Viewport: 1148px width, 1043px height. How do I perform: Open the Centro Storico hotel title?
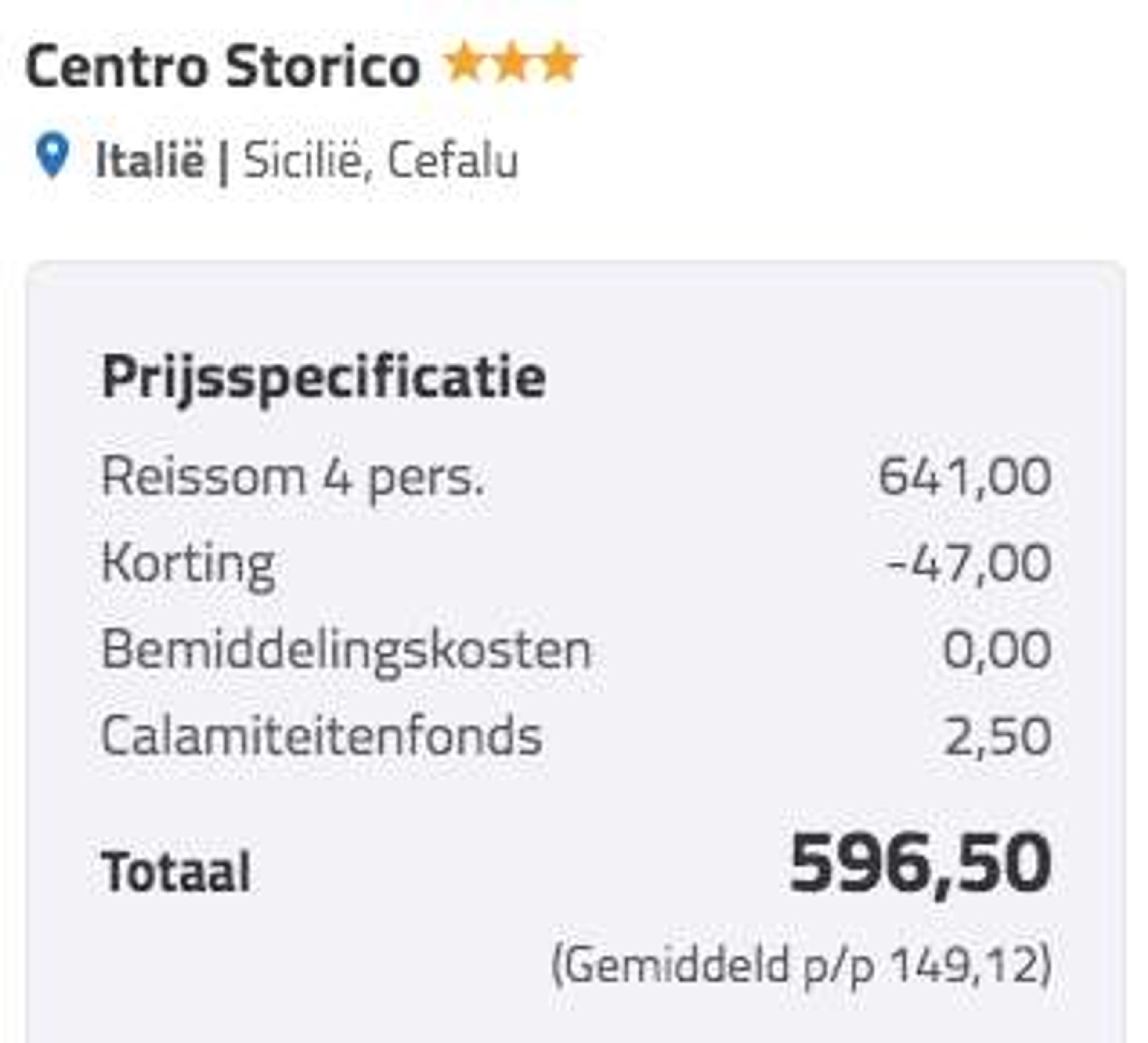coord(223,67)
